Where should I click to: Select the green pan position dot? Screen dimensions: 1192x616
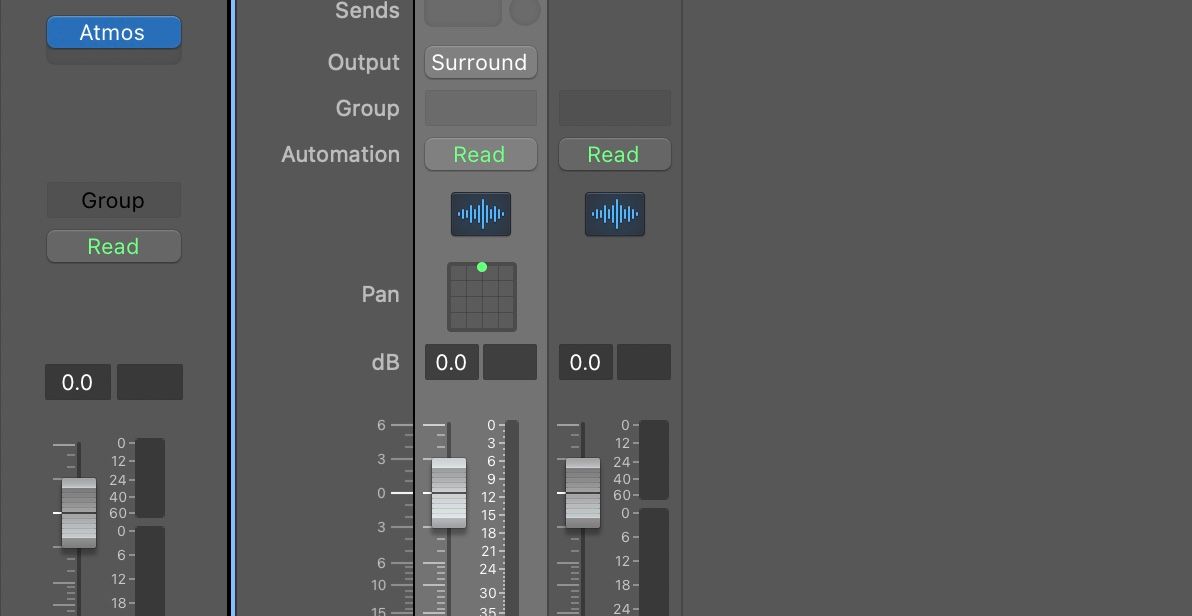coord(481,266)
